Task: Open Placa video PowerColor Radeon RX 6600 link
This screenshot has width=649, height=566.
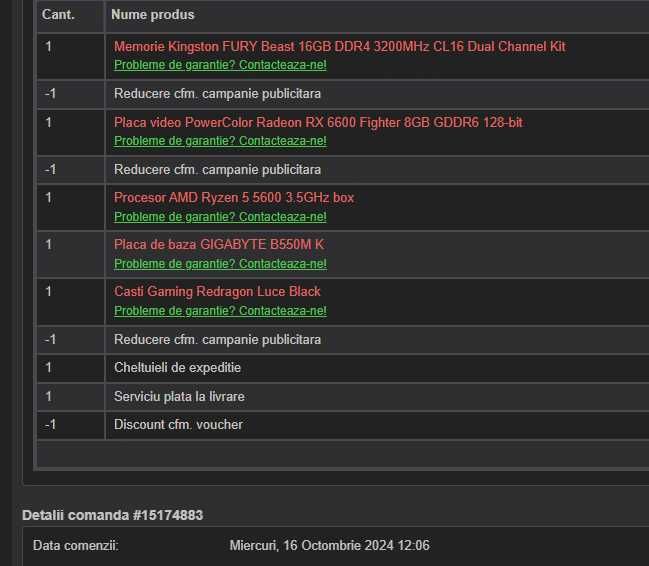Action: point(318,123)
